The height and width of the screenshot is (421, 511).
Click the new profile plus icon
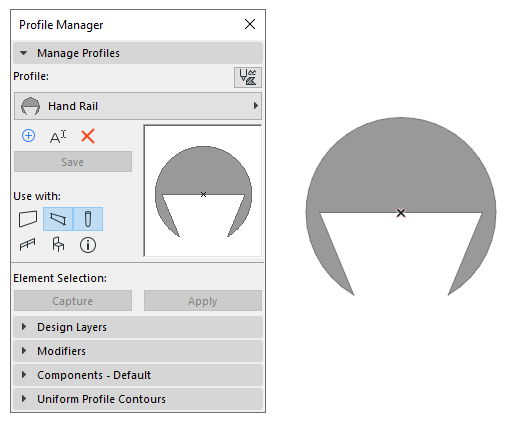click(x=28, y=136)
